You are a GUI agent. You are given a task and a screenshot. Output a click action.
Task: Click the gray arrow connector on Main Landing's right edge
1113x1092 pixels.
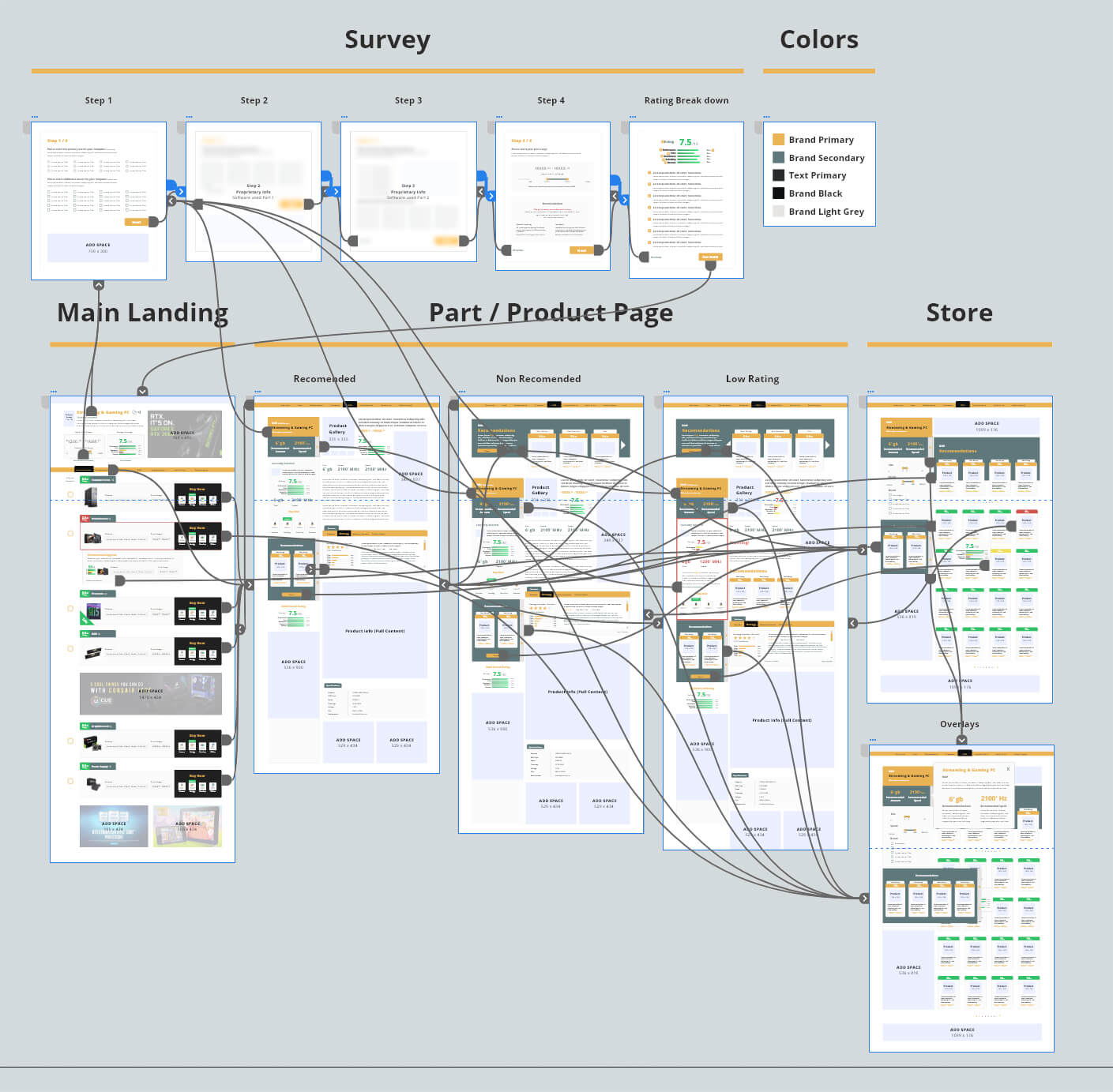tap(250, 585)
